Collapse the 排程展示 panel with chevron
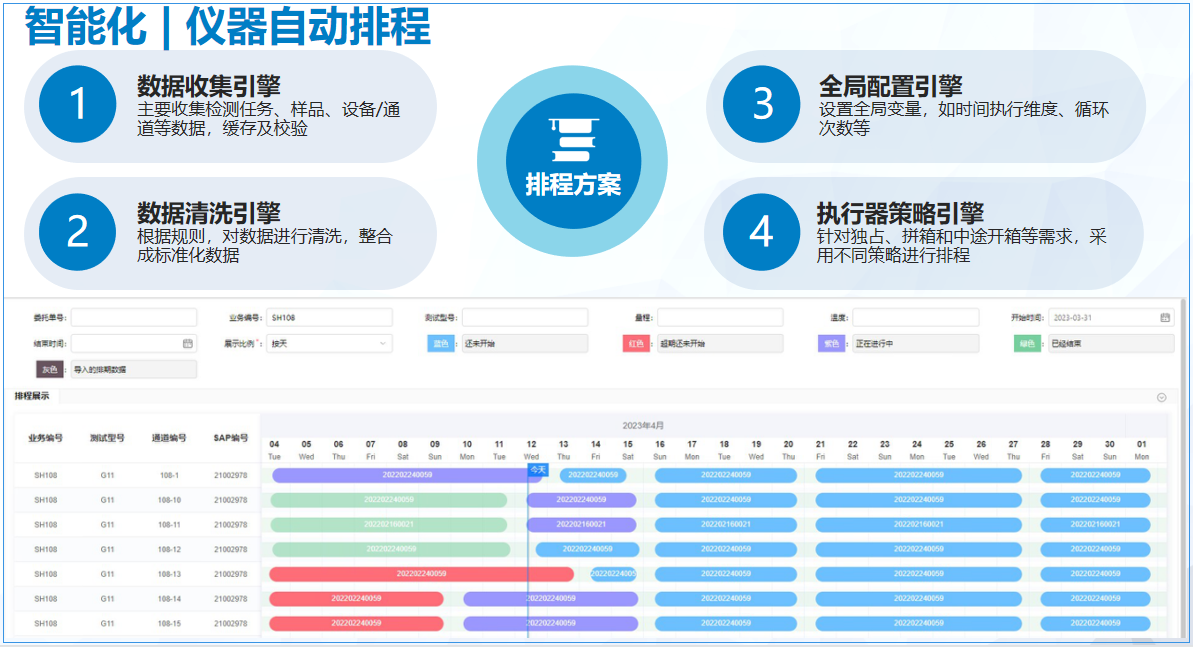This screenshot has width=1193, height=647. tap(1161, 397)
